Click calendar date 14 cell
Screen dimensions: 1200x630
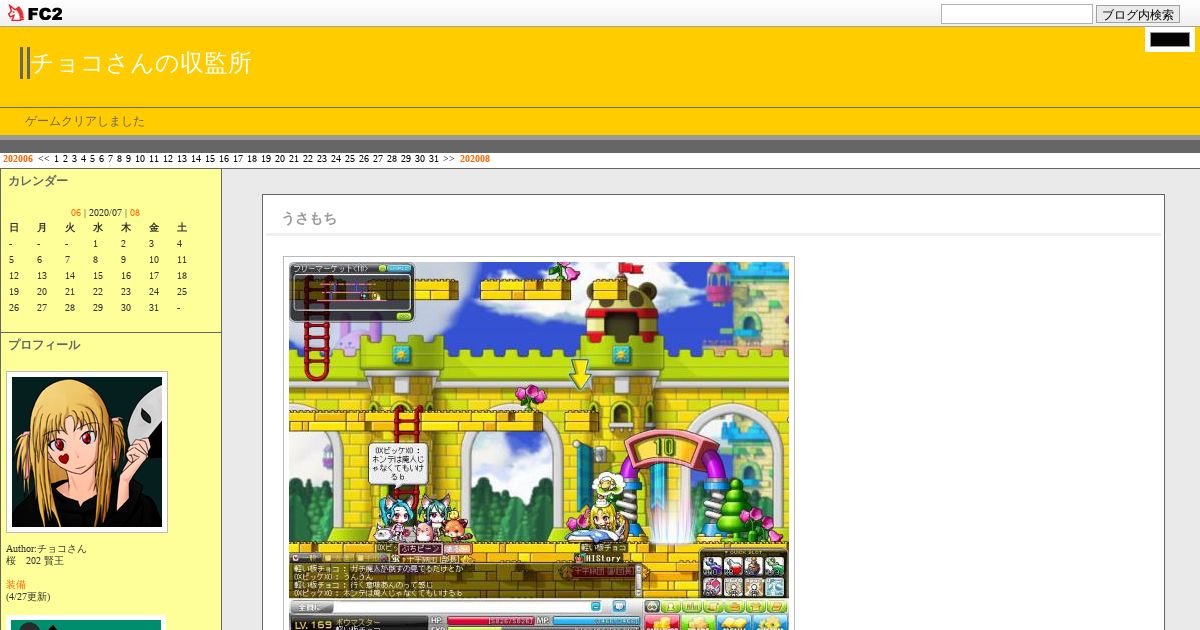click(x=70, y=276)
